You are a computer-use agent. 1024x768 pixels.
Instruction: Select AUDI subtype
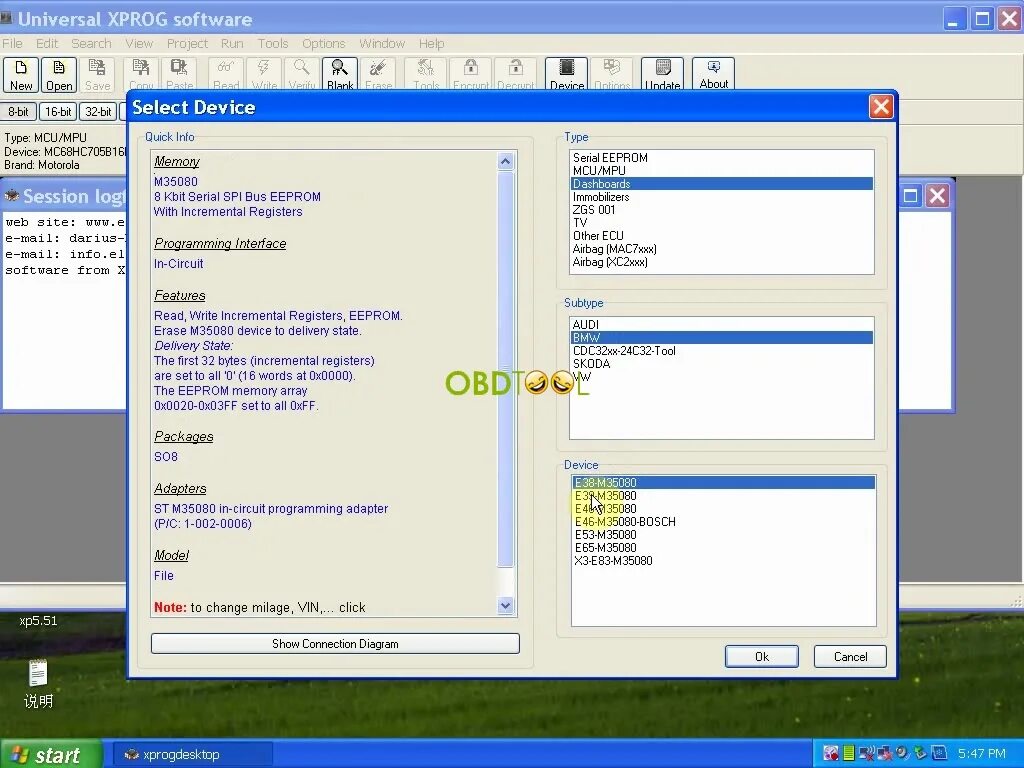722,325
